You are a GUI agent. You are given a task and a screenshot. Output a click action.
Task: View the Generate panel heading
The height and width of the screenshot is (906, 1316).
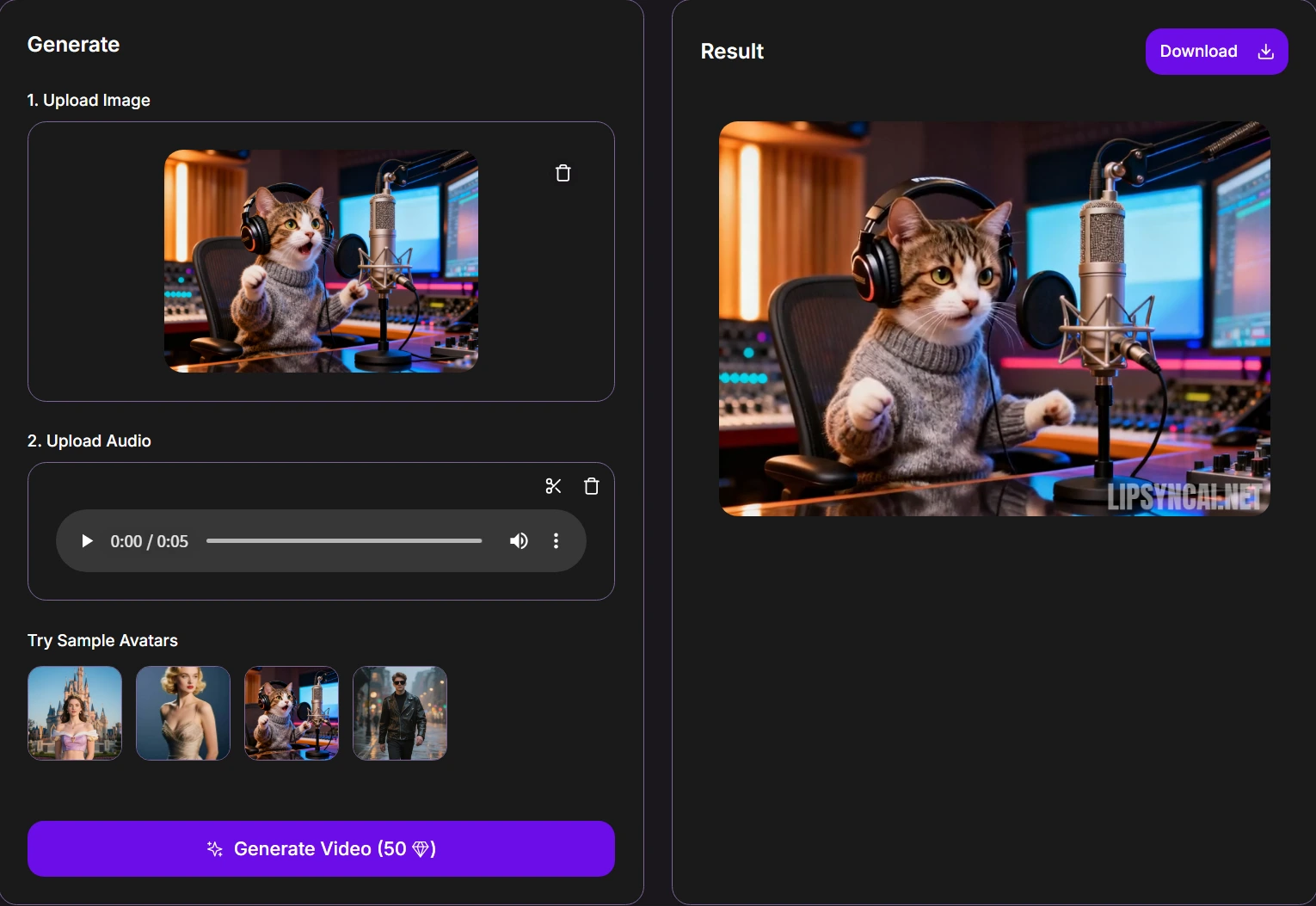[73, 44]
